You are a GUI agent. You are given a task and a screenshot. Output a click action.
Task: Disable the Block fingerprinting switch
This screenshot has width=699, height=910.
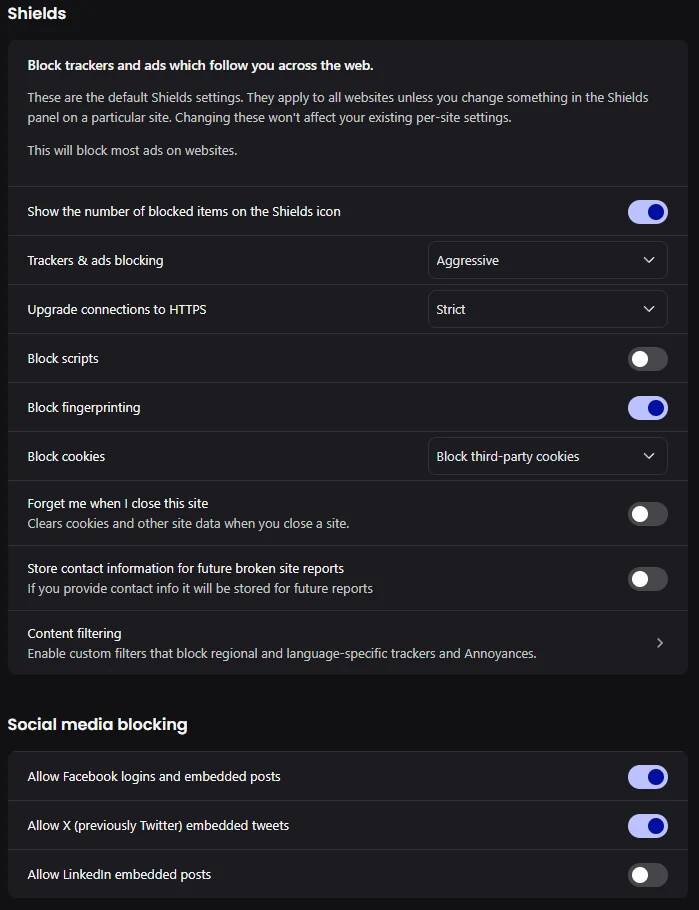tap(647, 408)
